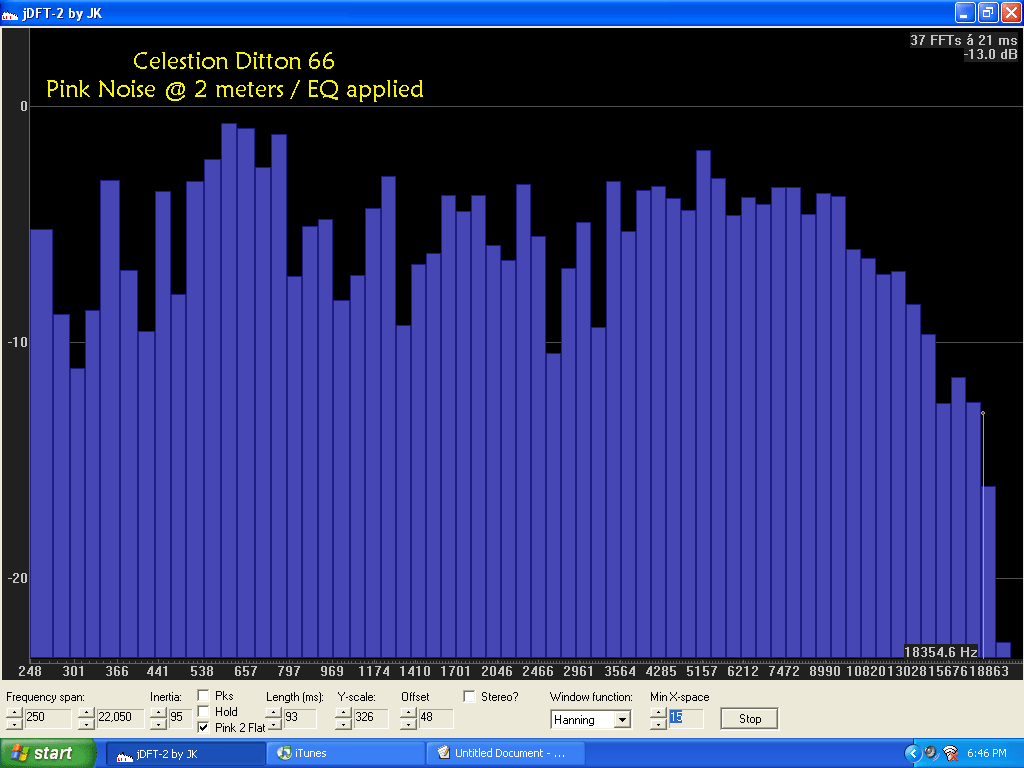Click the 657 frequency axis label
The width and height of the screenshot is (1024, 768).
(x=246, y=671)
